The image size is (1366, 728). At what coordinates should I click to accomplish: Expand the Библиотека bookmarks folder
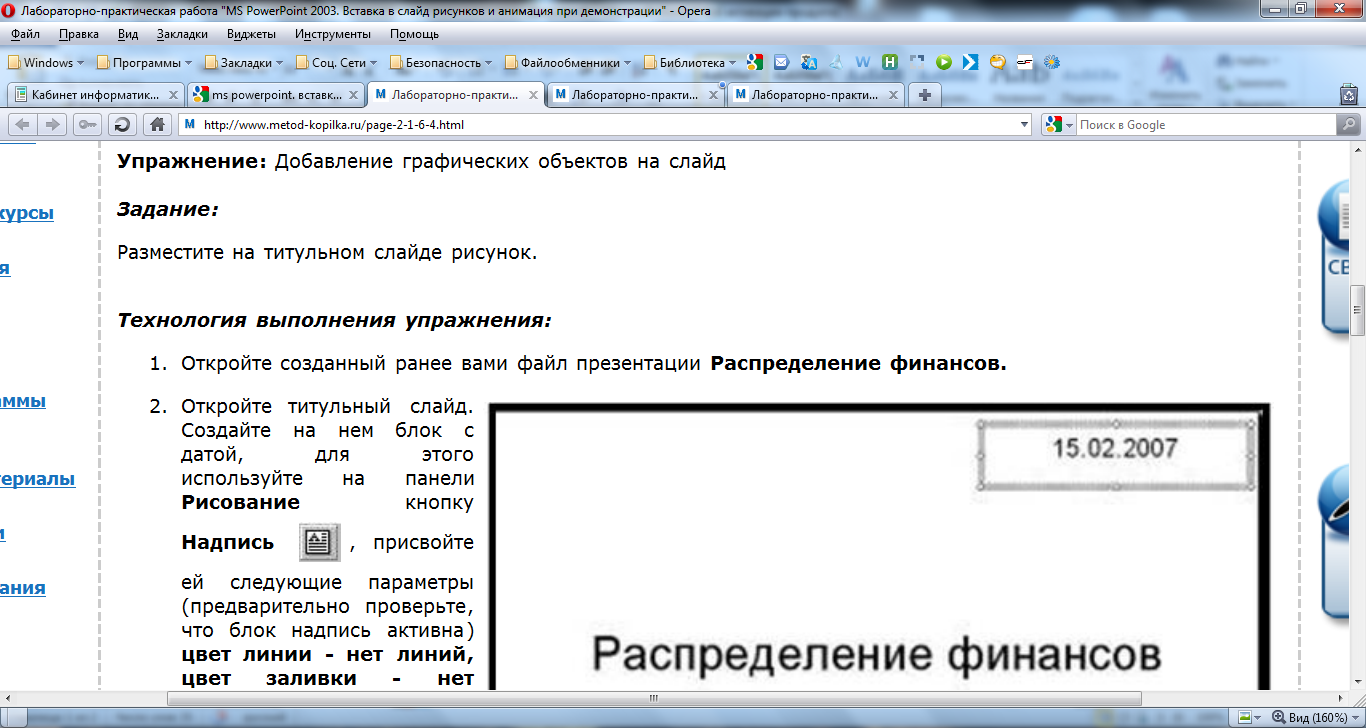pyautogui.click(x=690, y=62)
